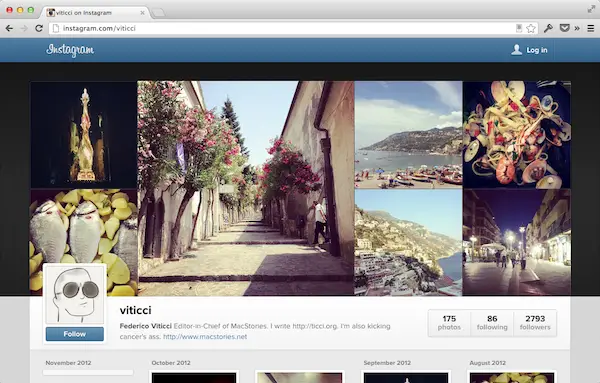Click the August 2012 section label
600x383 pixels.
click(488, 363)
